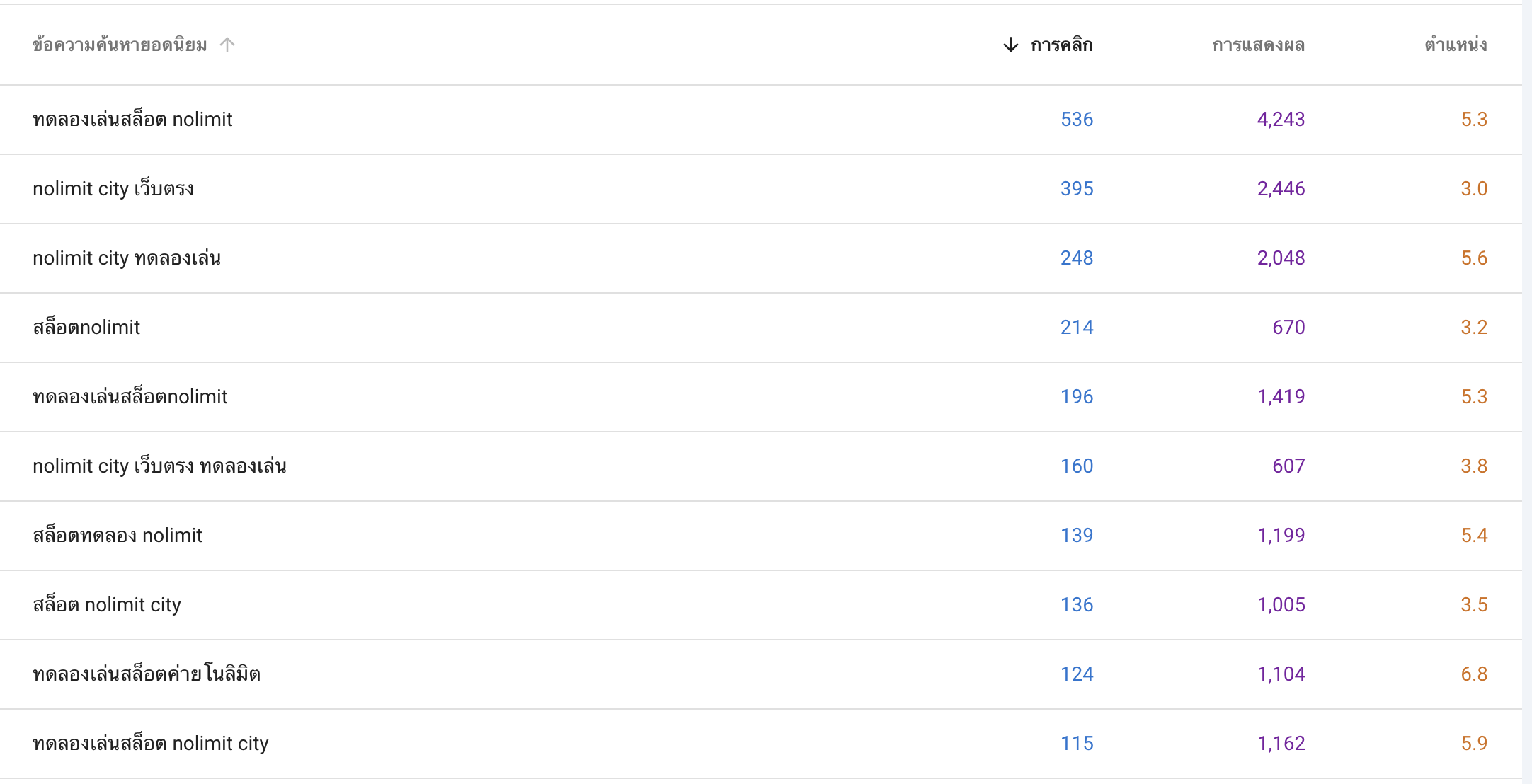Sort by การแสดงผล column header
Viewport: 1532px width, 784px height.
point(1258,45)
